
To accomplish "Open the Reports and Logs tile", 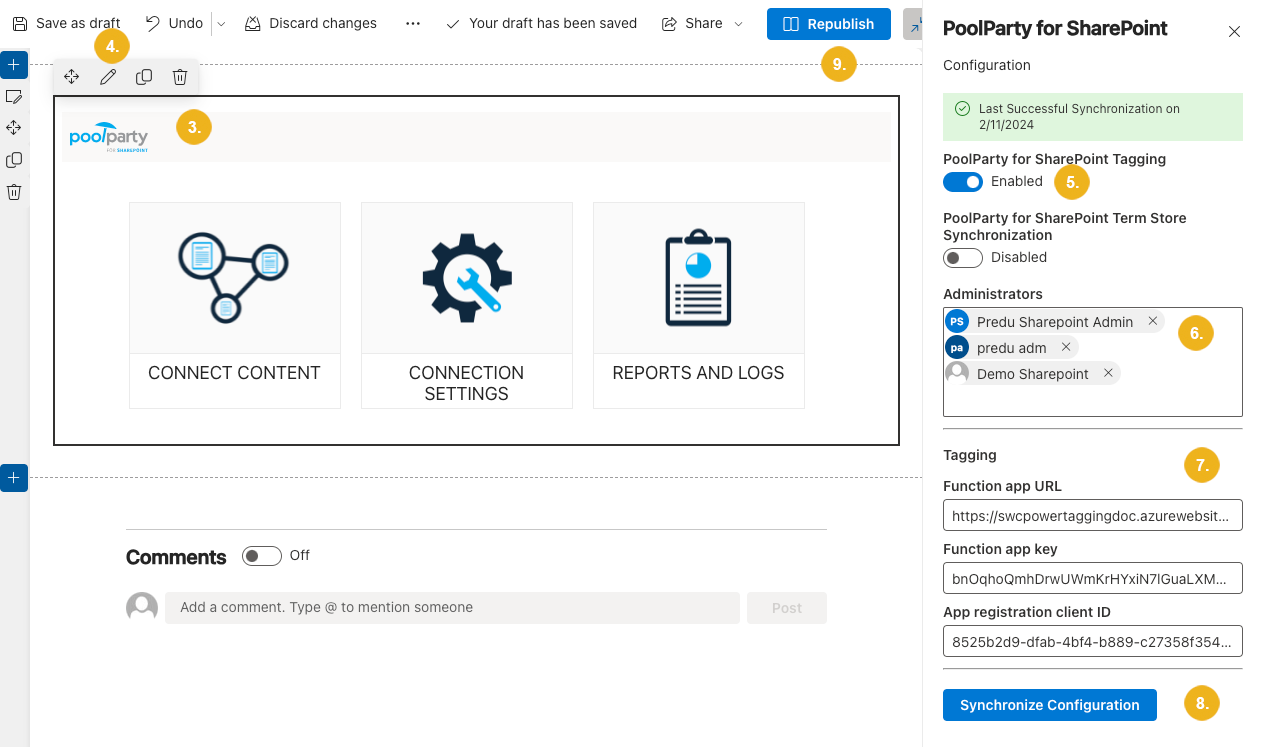I will click(x=699, y=305).
